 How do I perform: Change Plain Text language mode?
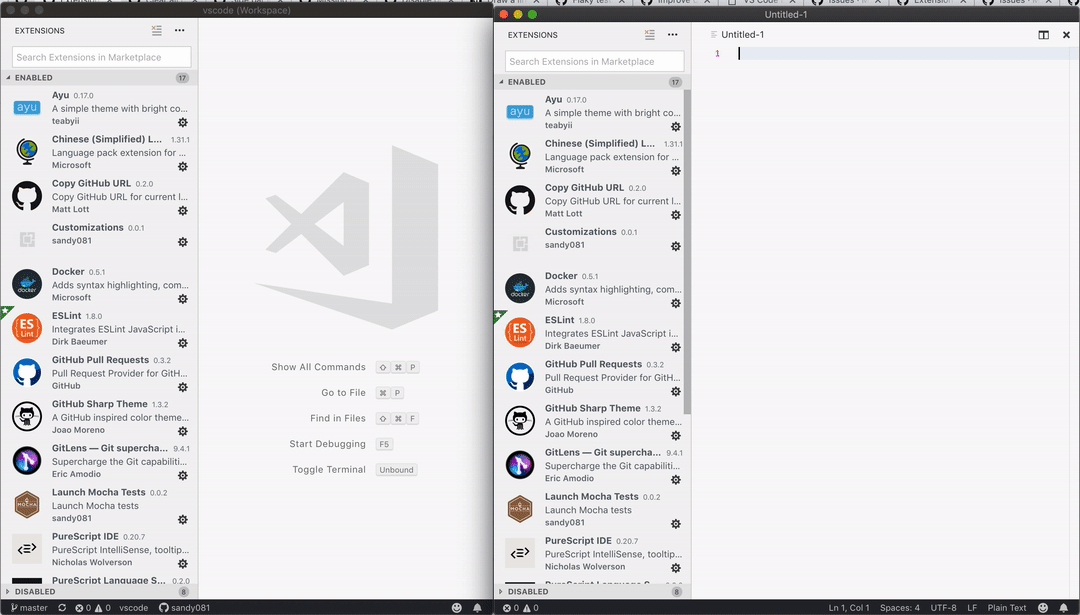click(1007, 607)
